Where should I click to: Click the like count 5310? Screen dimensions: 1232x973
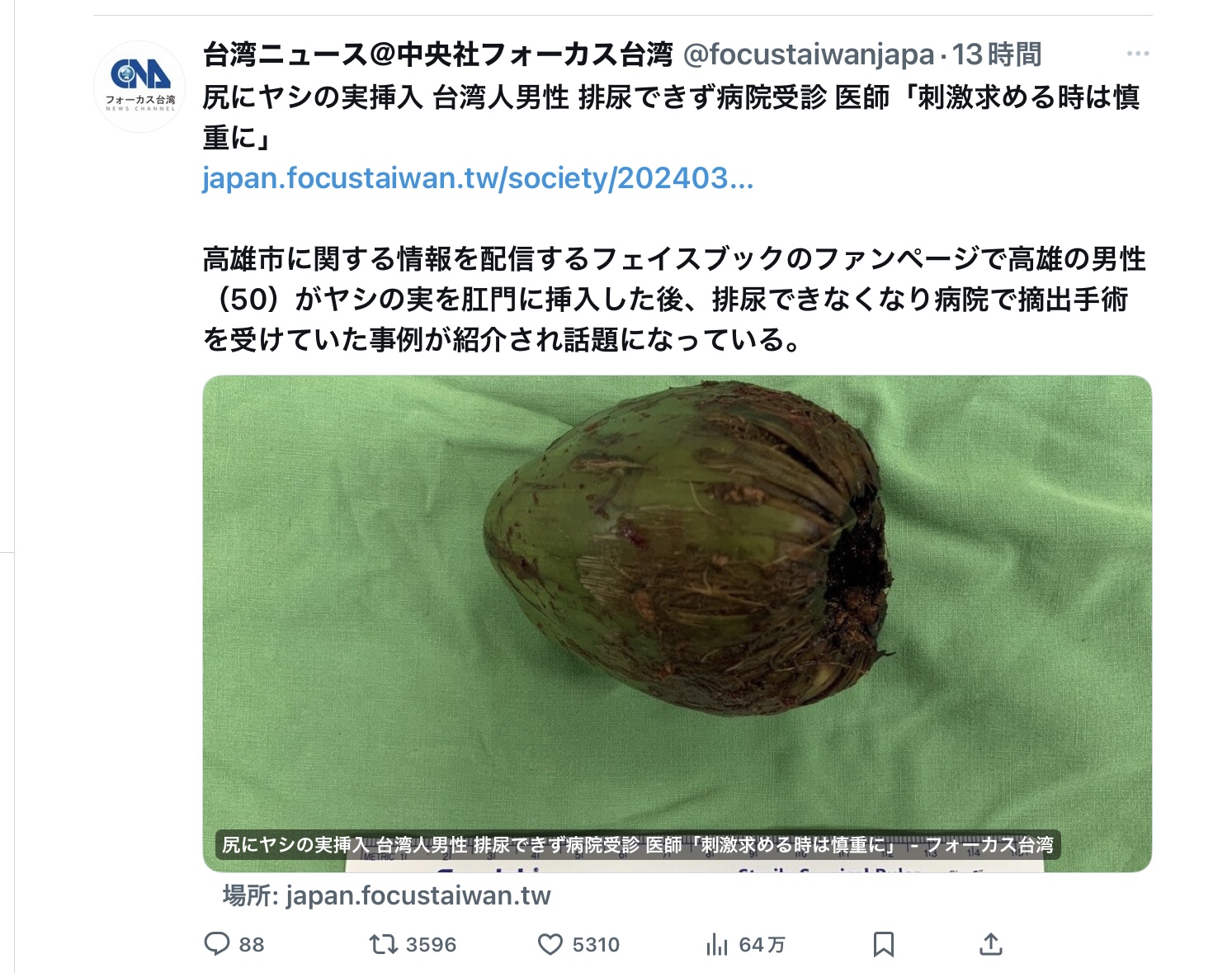[596, 945]
